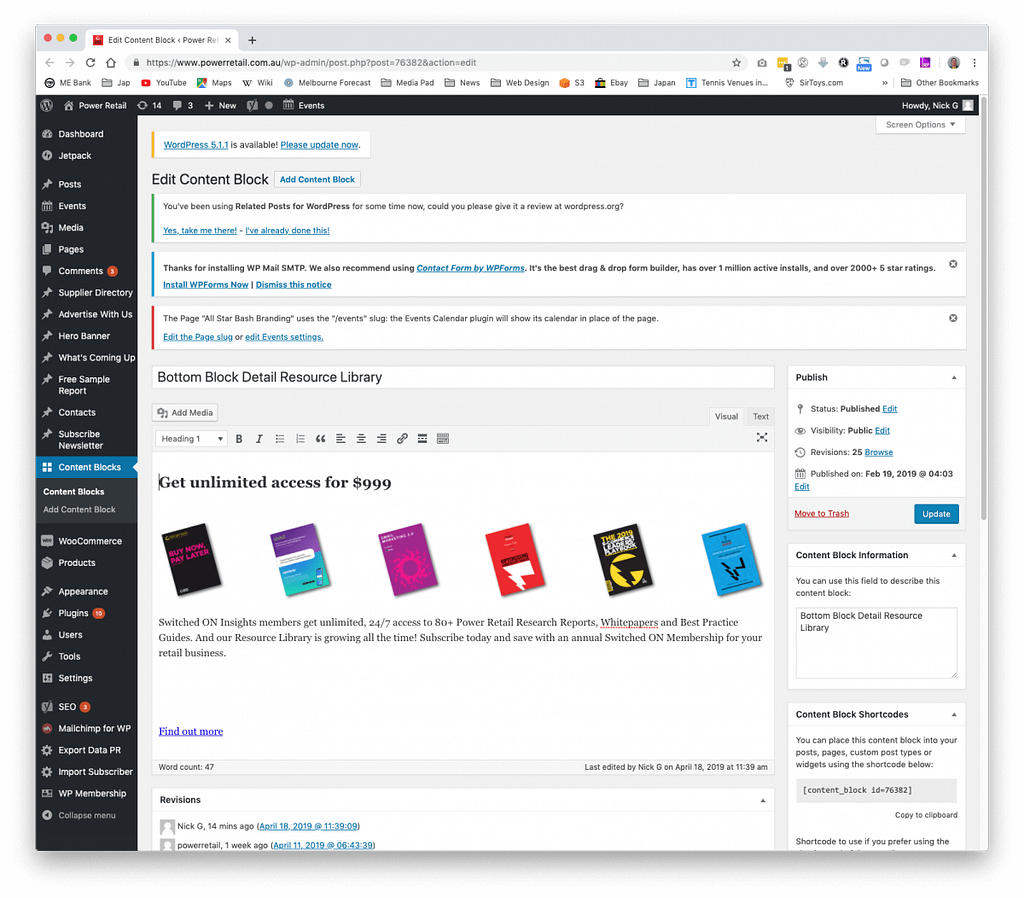This screenshot has height=898, width=1024.
Task: Select the Buy Now Pay Later cover image
Action: (x=191, y=560)
